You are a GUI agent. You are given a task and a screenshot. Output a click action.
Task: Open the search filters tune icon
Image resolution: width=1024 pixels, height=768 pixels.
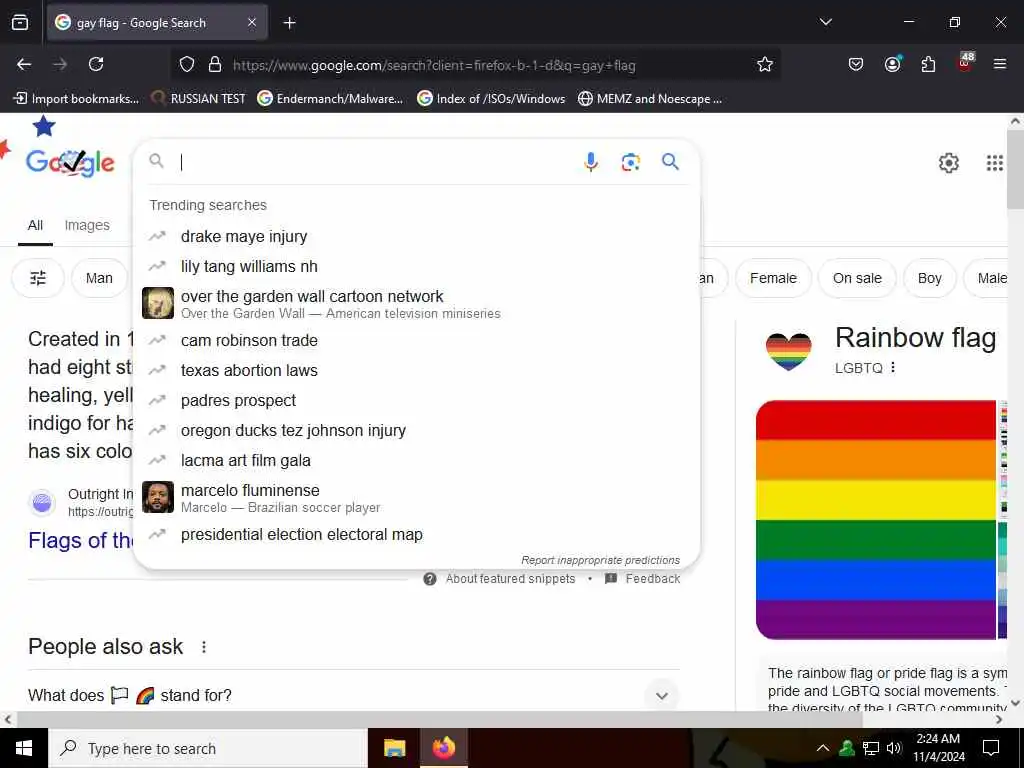coord(38,278)
